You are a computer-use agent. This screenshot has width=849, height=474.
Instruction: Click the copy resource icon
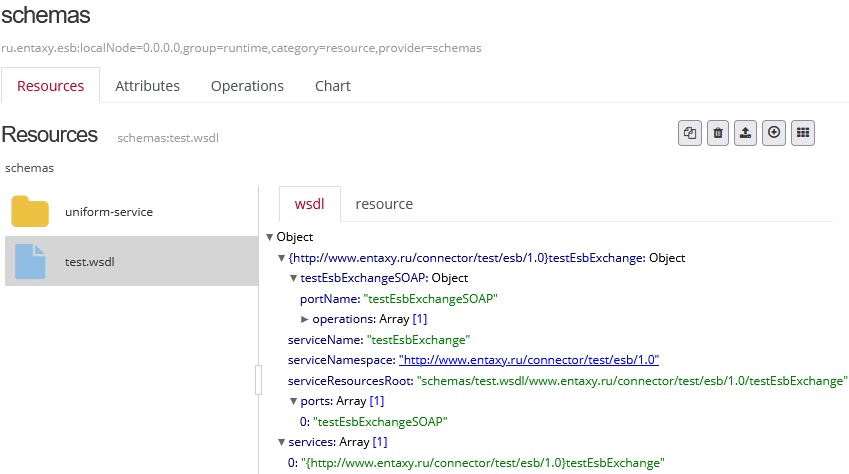690,133
